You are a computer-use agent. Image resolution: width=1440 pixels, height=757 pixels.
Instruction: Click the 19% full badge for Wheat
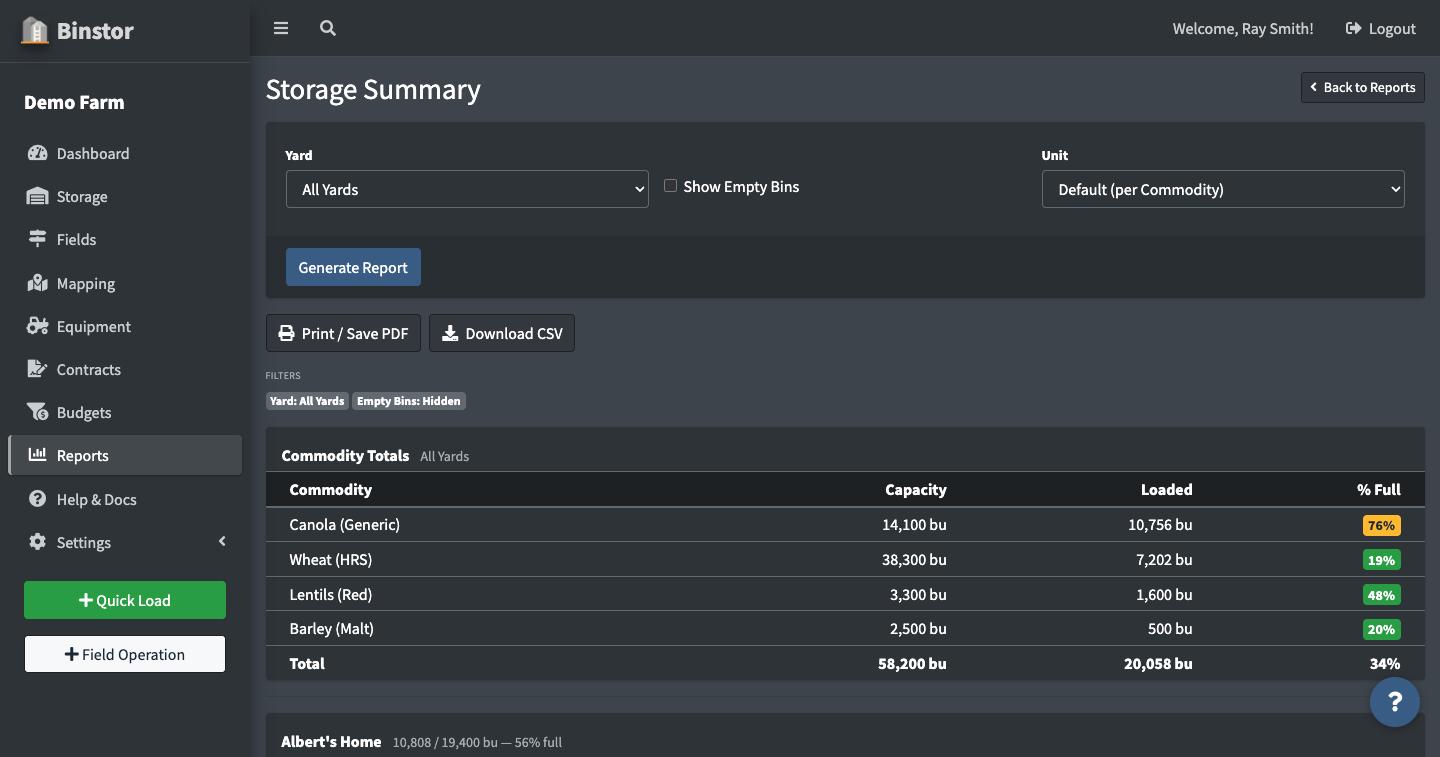pos(1381,560)
